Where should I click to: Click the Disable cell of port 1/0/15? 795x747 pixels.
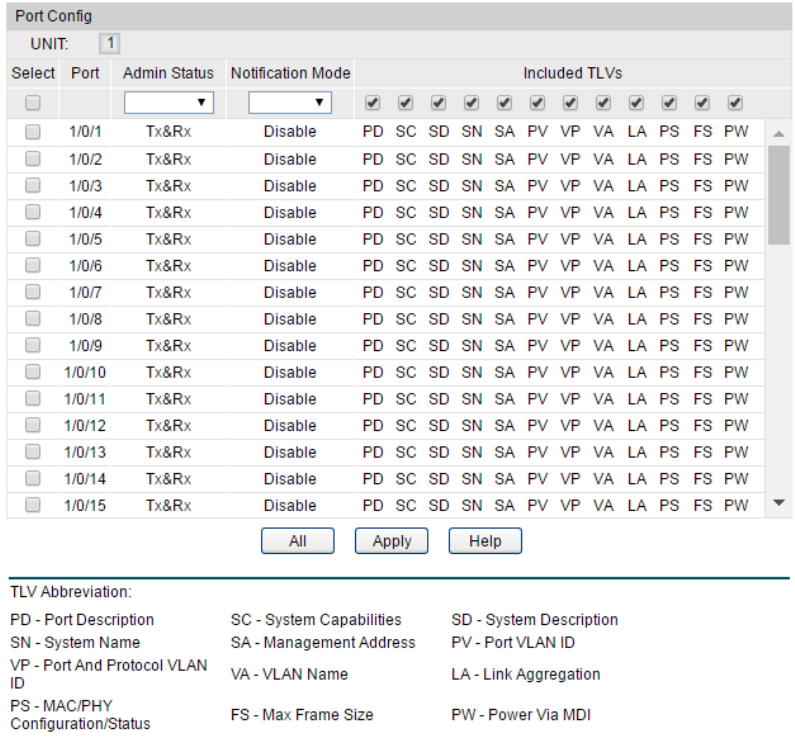tap(290, 506)
